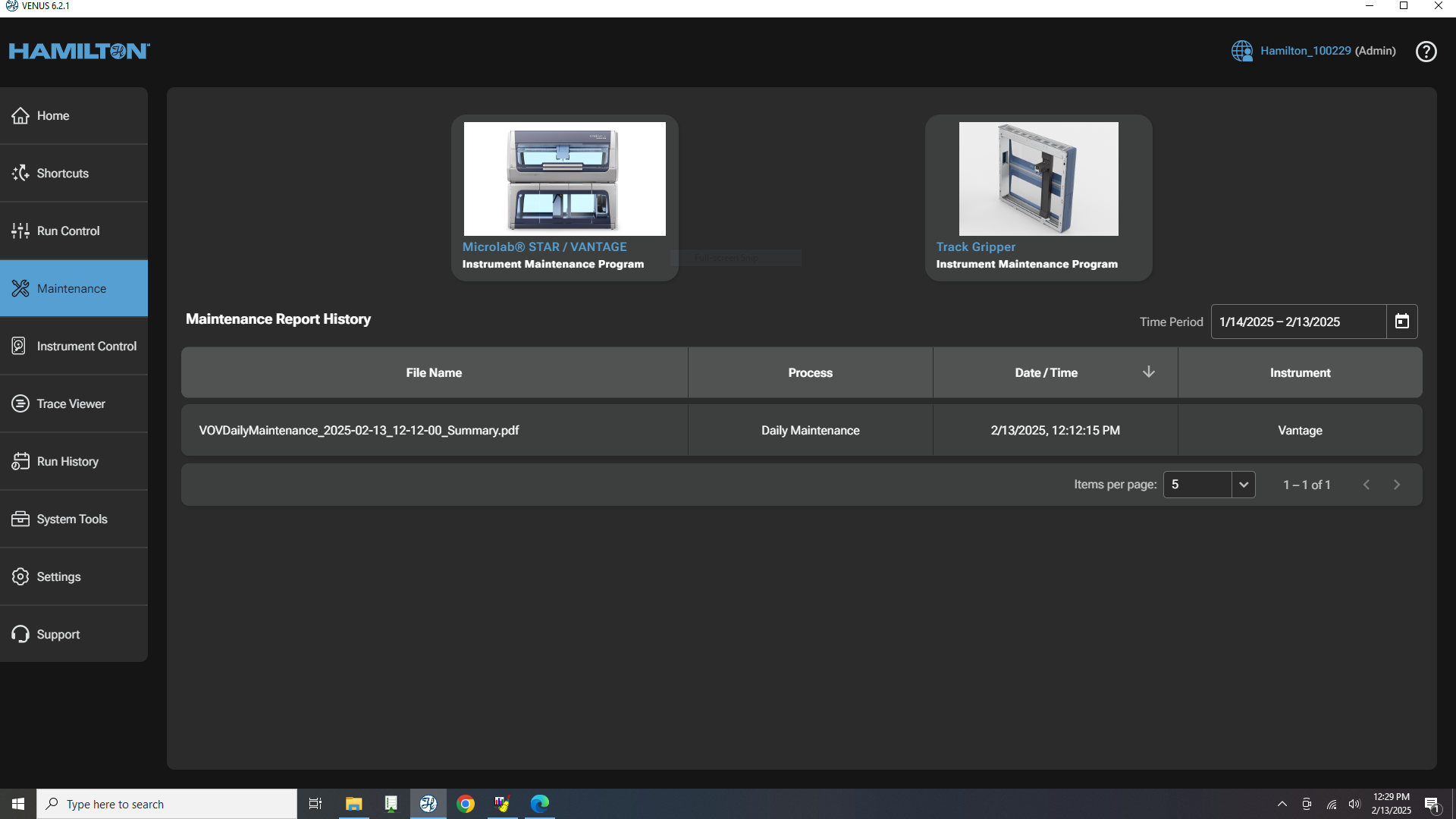1456x819 pixels.
Task: Launch Chrome from the taskbar
Action: coord(466,804)
